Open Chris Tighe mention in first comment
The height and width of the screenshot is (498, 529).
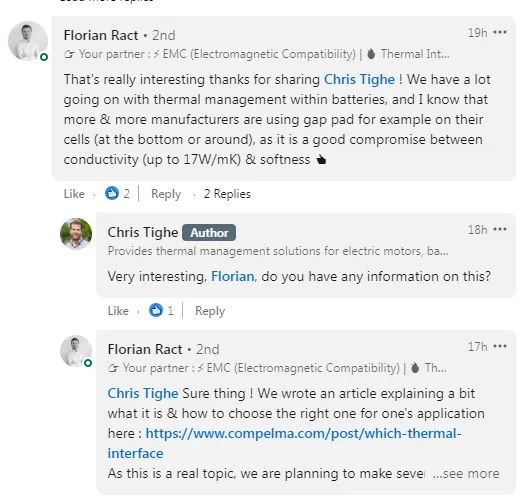click(359, 80)
